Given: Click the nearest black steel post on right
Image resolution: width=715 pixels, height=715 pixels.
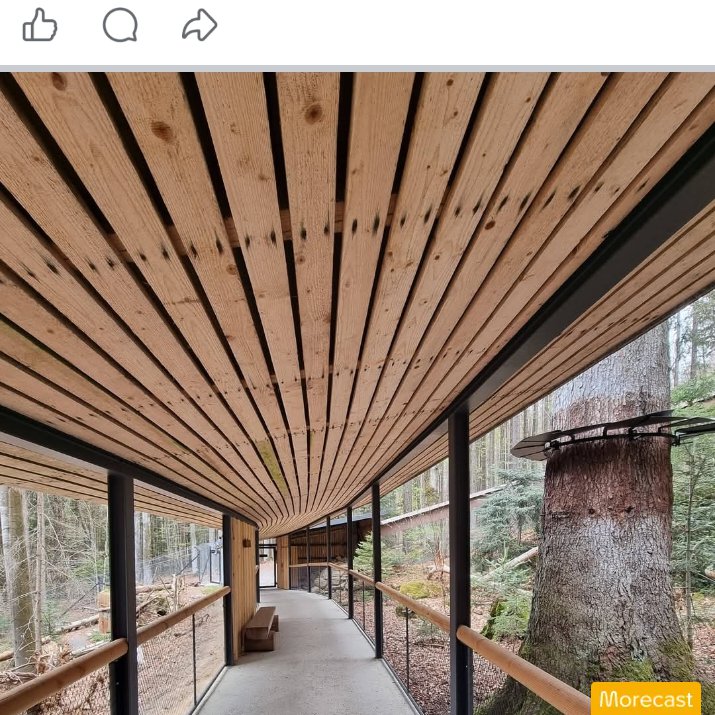Looking at the screenshot, I should 459,563.
